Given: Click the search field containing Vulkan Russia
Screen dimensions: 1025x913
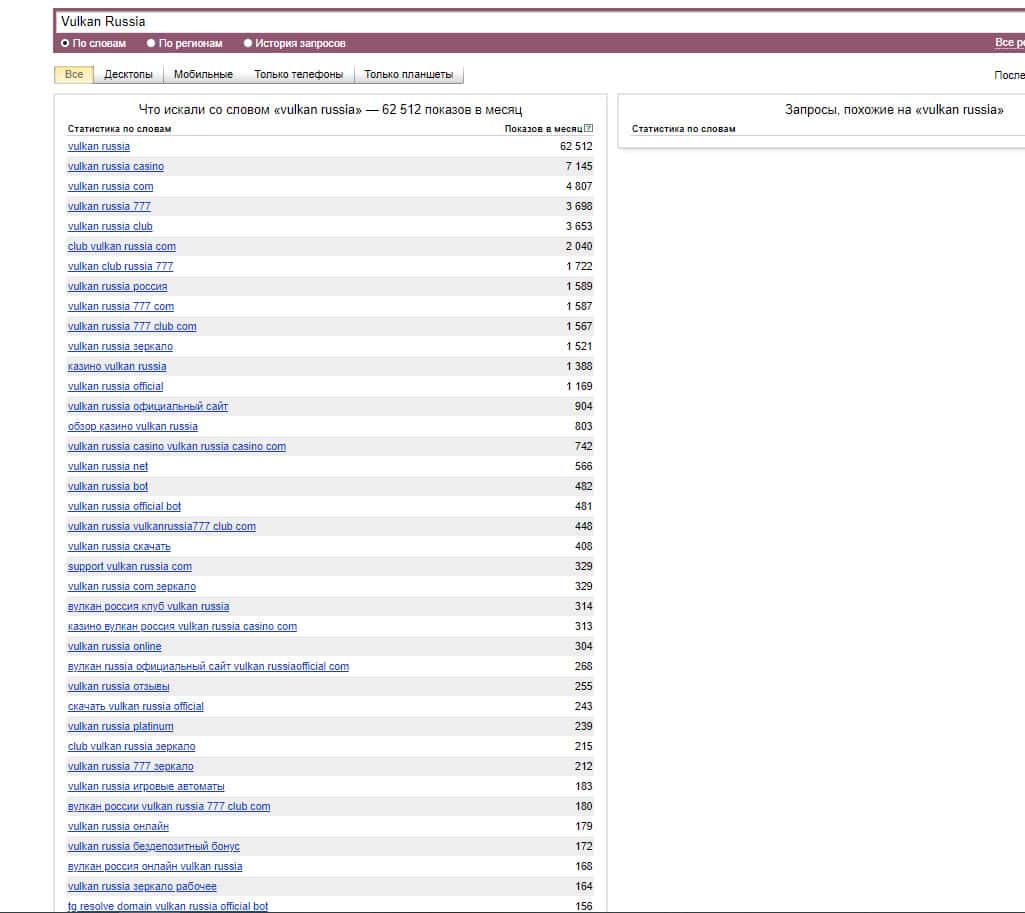Looking at the screenshot, I should [x=500, y=21].
